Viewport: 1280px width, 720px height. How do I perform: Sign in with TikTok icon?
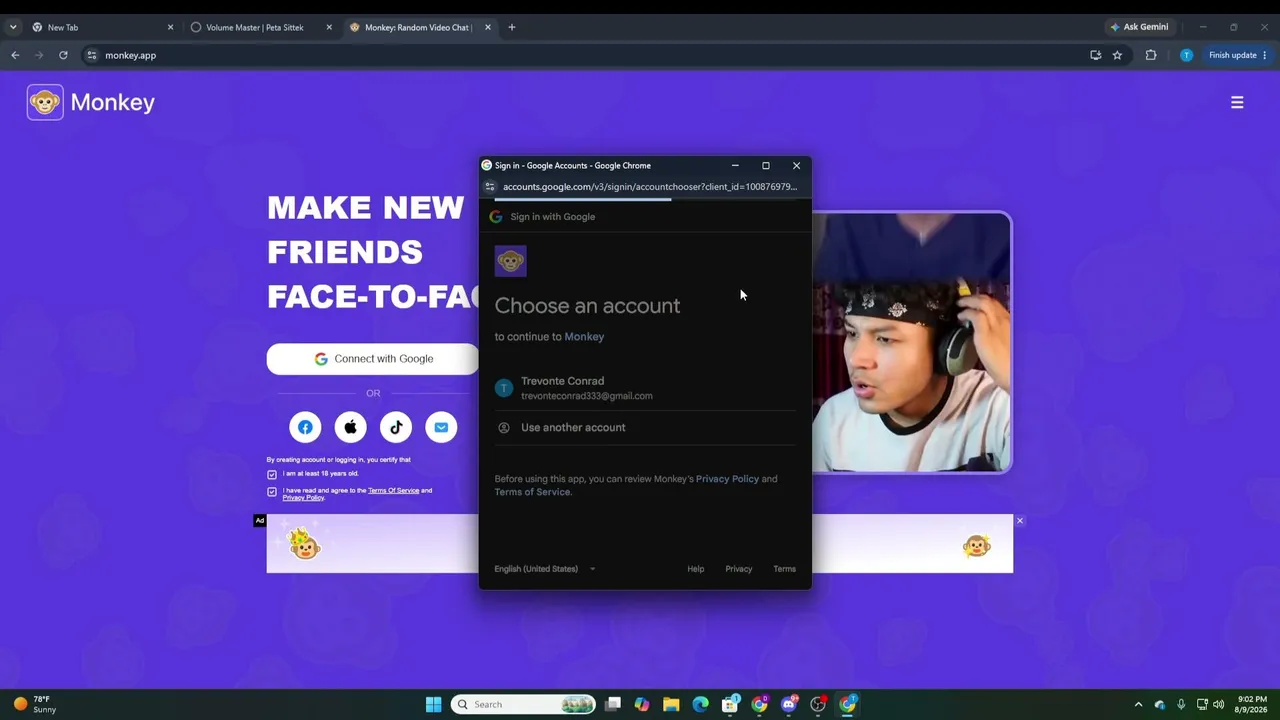click(x=396, y=428)
